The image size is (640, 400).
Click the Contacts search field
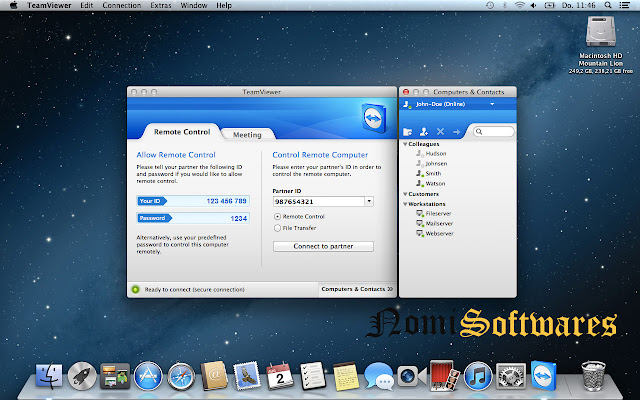tap(493, 131)
